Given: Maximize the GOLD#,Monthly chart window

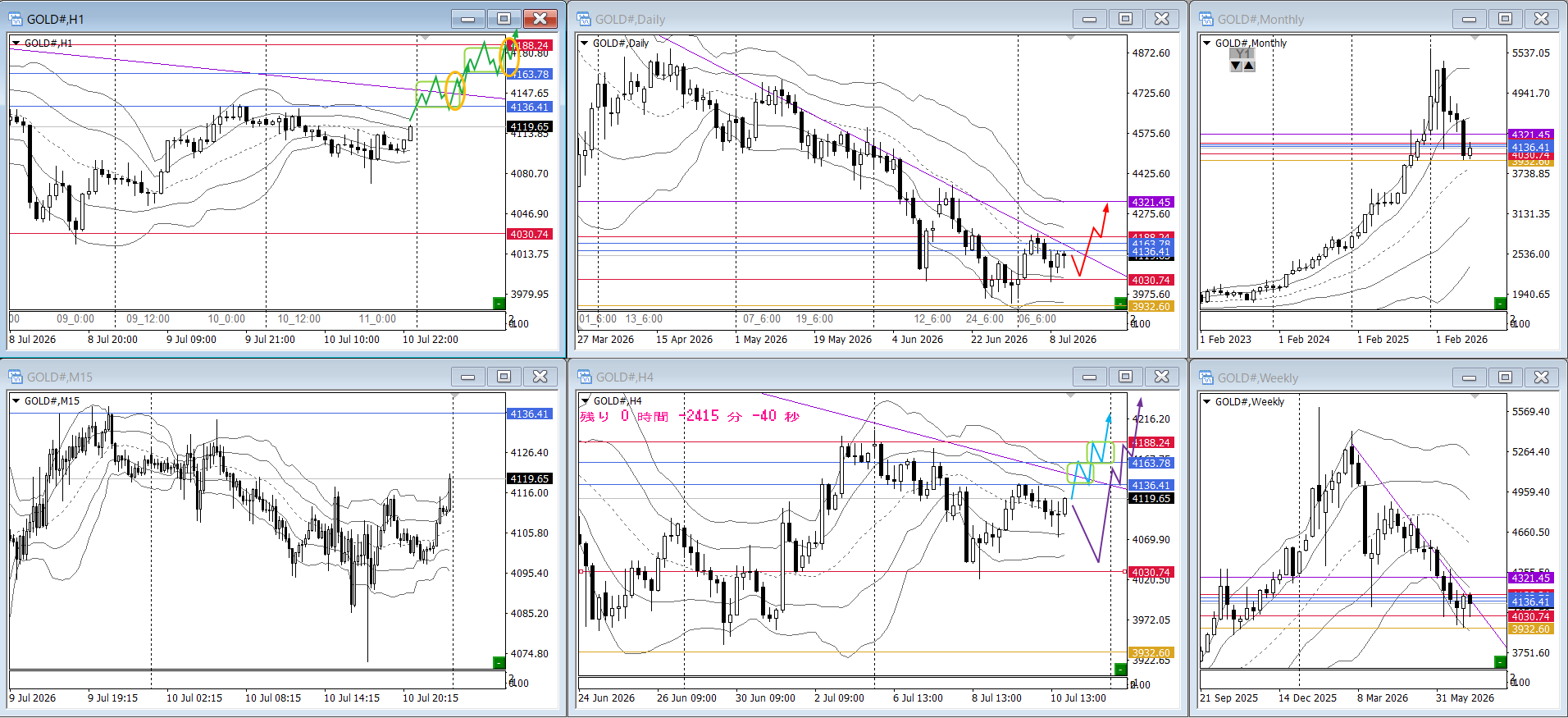Looking at the screenshot, I should pyautogui.click(x=1505, y=19).
